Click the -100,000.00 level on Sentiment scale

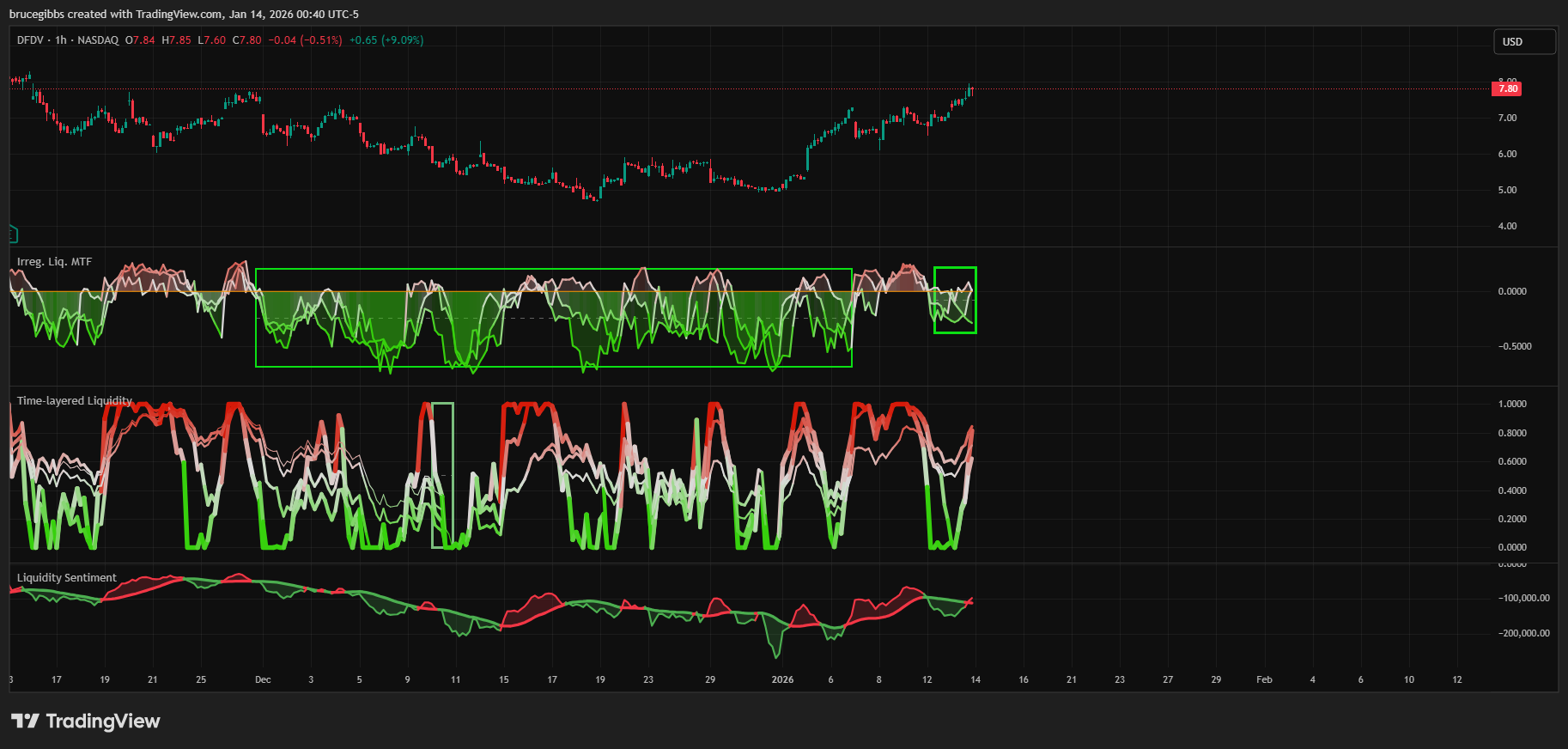pos(1523,598)
